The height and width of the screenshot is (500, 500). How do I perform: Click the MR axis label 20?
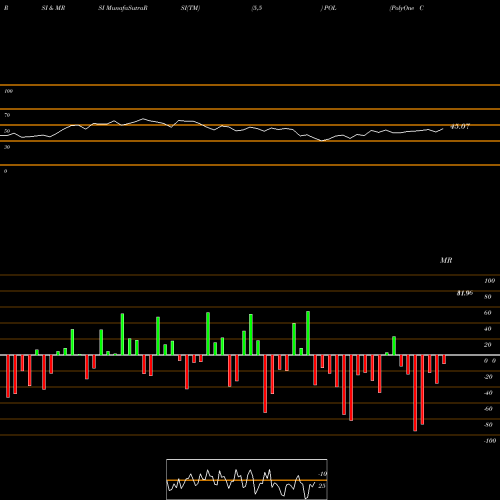tap(487, 345)
